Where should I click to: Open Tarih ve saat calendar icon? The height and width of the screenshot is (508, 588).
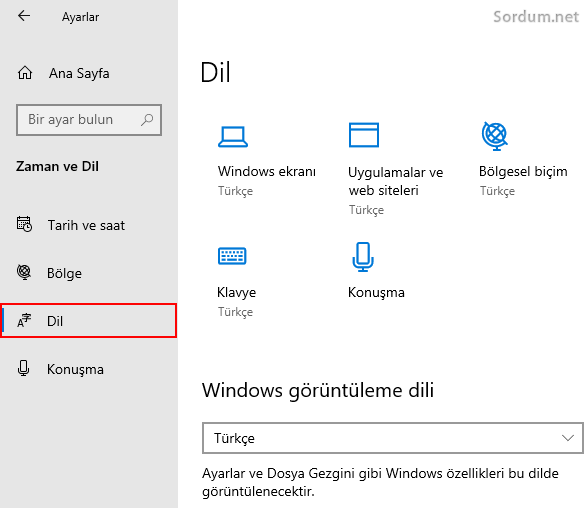pos(24,225)
